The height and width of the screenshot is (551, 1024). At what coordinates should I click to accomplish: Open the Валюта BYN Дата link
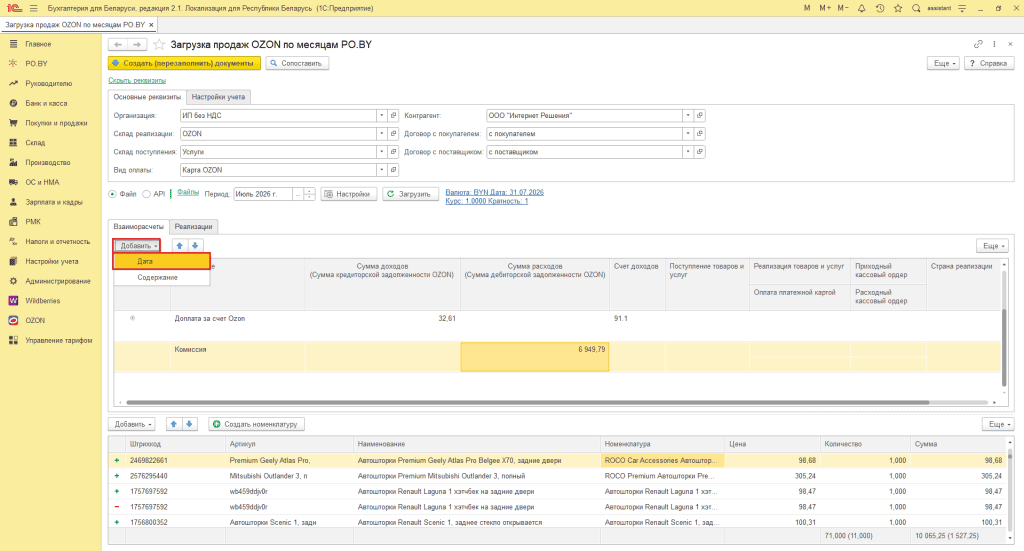[494, 193]
